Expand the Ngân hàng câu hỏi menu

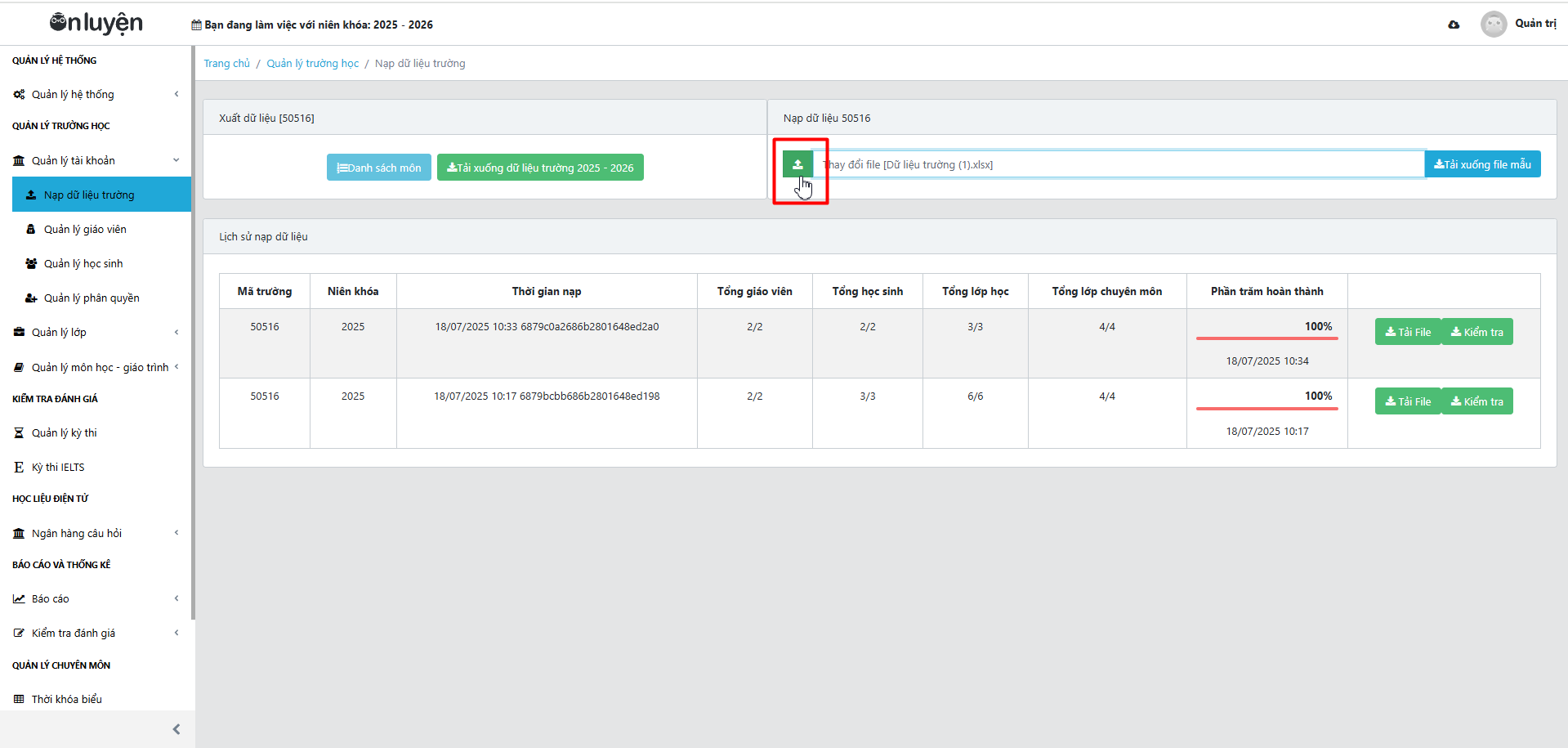77,534
